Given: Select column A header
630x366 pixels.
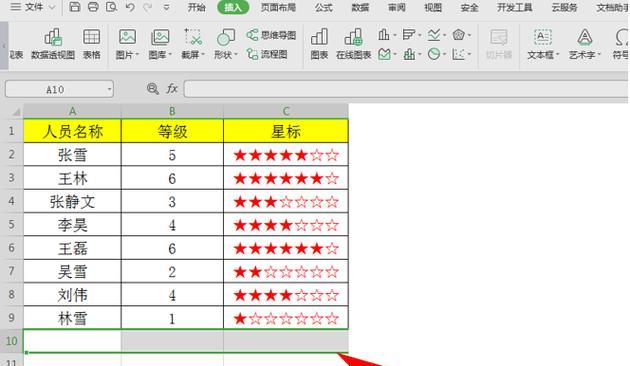Looking at the screenshot, I should click(72, 111).
